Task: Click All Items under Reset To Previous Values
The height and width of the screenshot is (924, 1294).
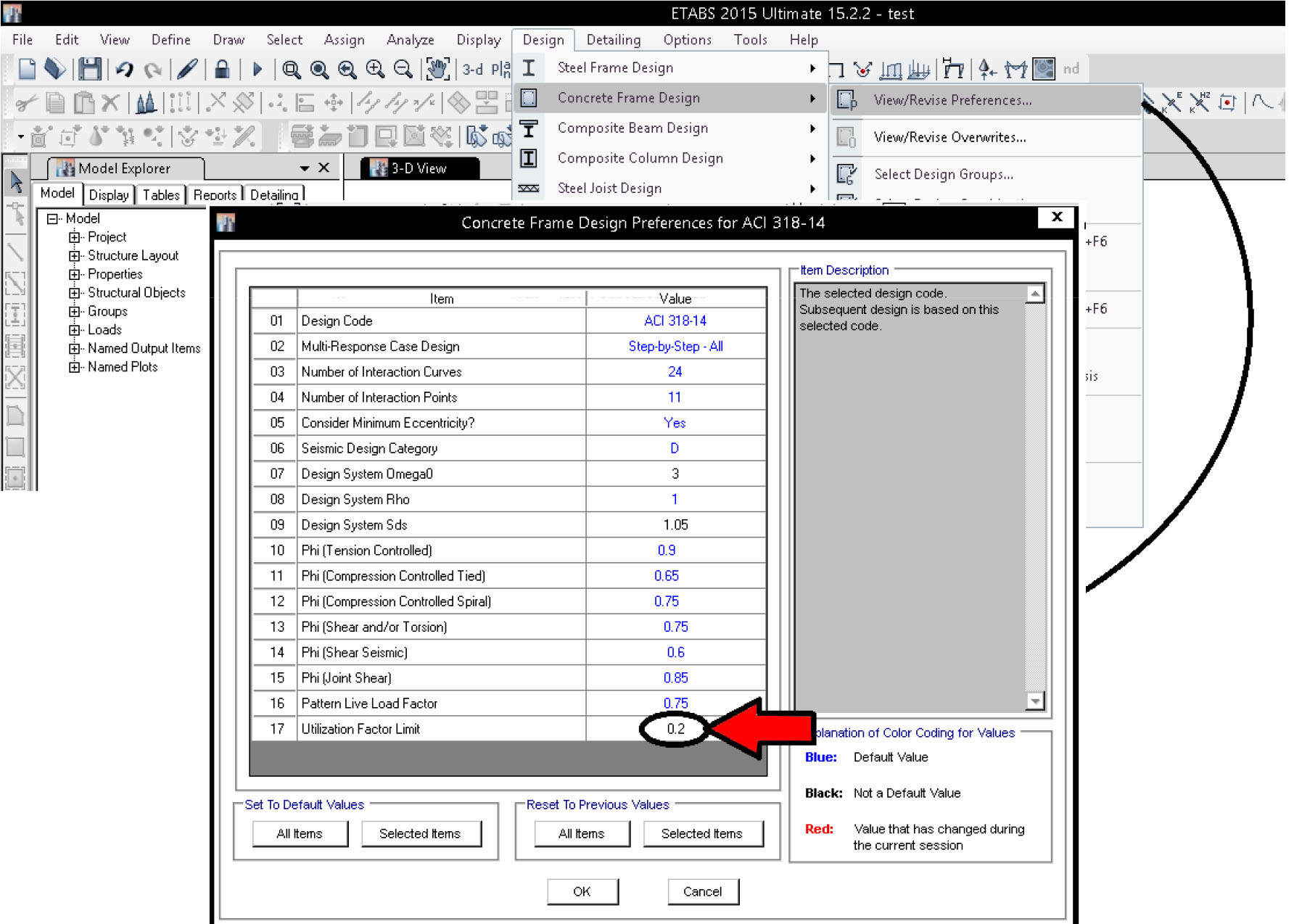Action: point(582,833)
